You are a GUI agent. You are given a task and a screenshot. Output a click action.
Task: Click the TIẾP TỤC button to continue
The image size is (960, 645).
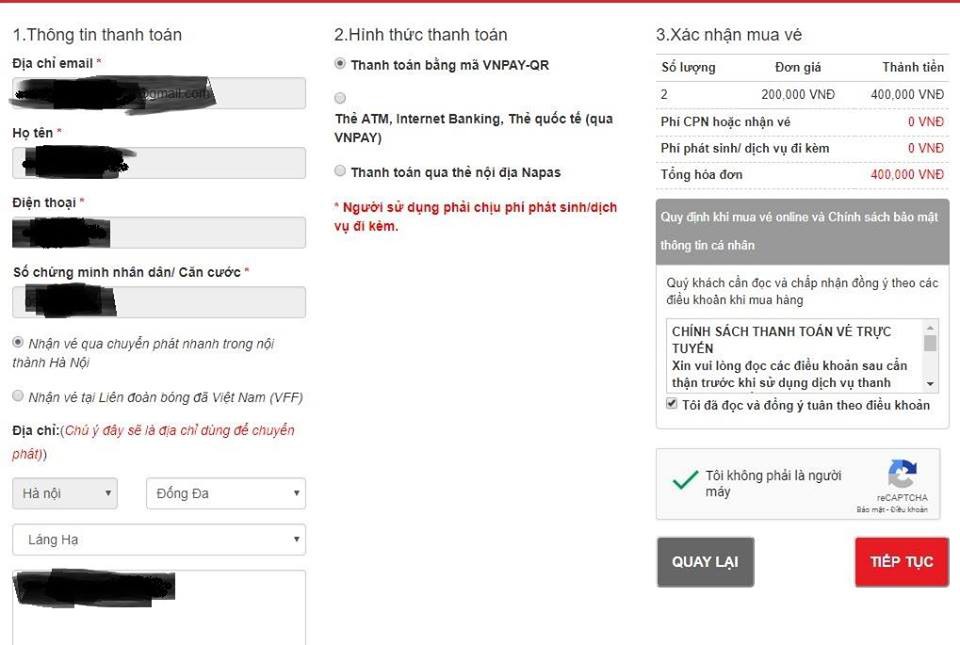coord(901,561)
